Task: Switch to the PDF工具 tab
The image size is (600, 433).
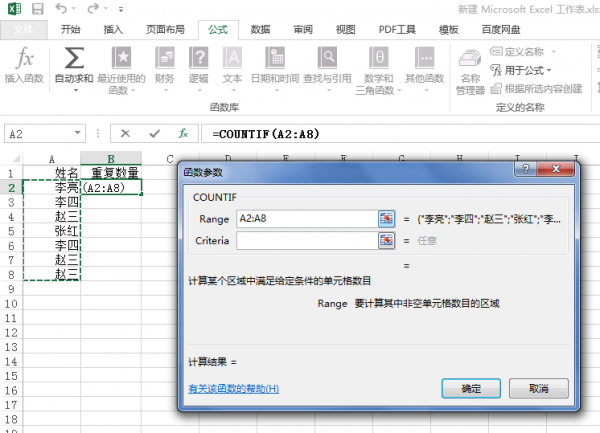Action: pyautogui.click(x=397, y=29)
